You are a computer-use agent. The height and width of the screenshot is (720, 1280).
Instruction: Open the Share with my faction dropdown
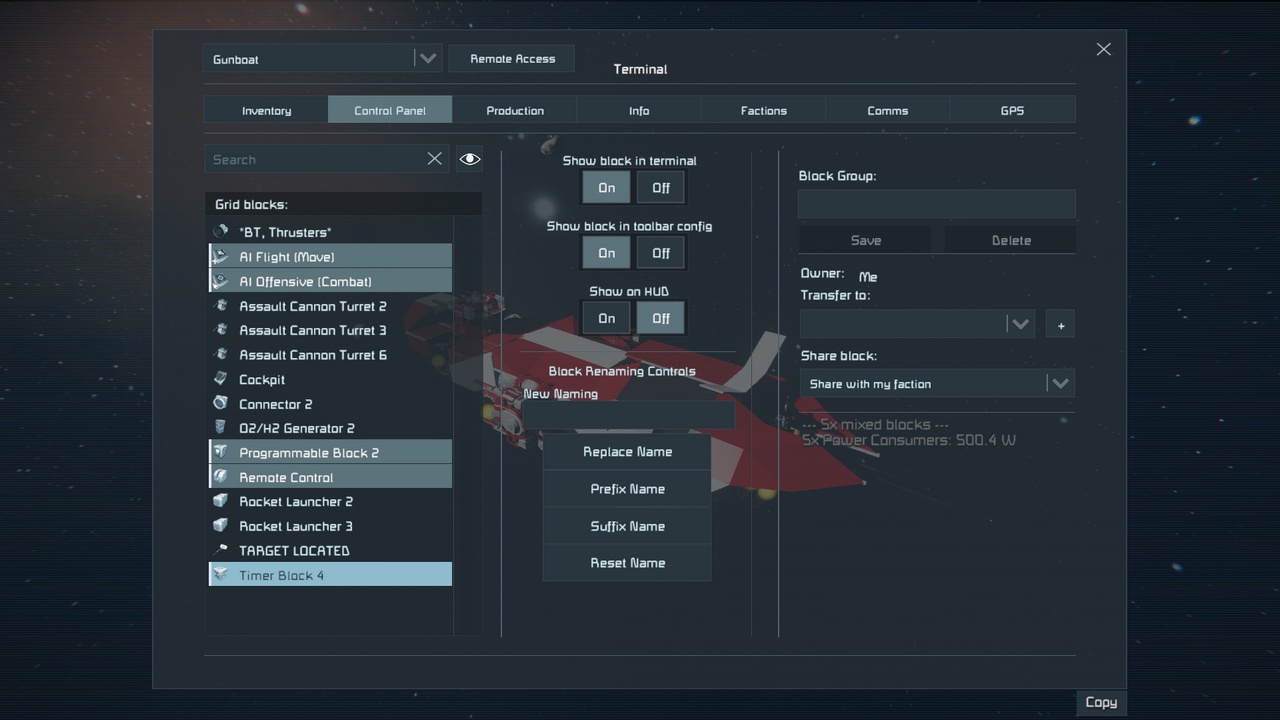click(936, 384)
